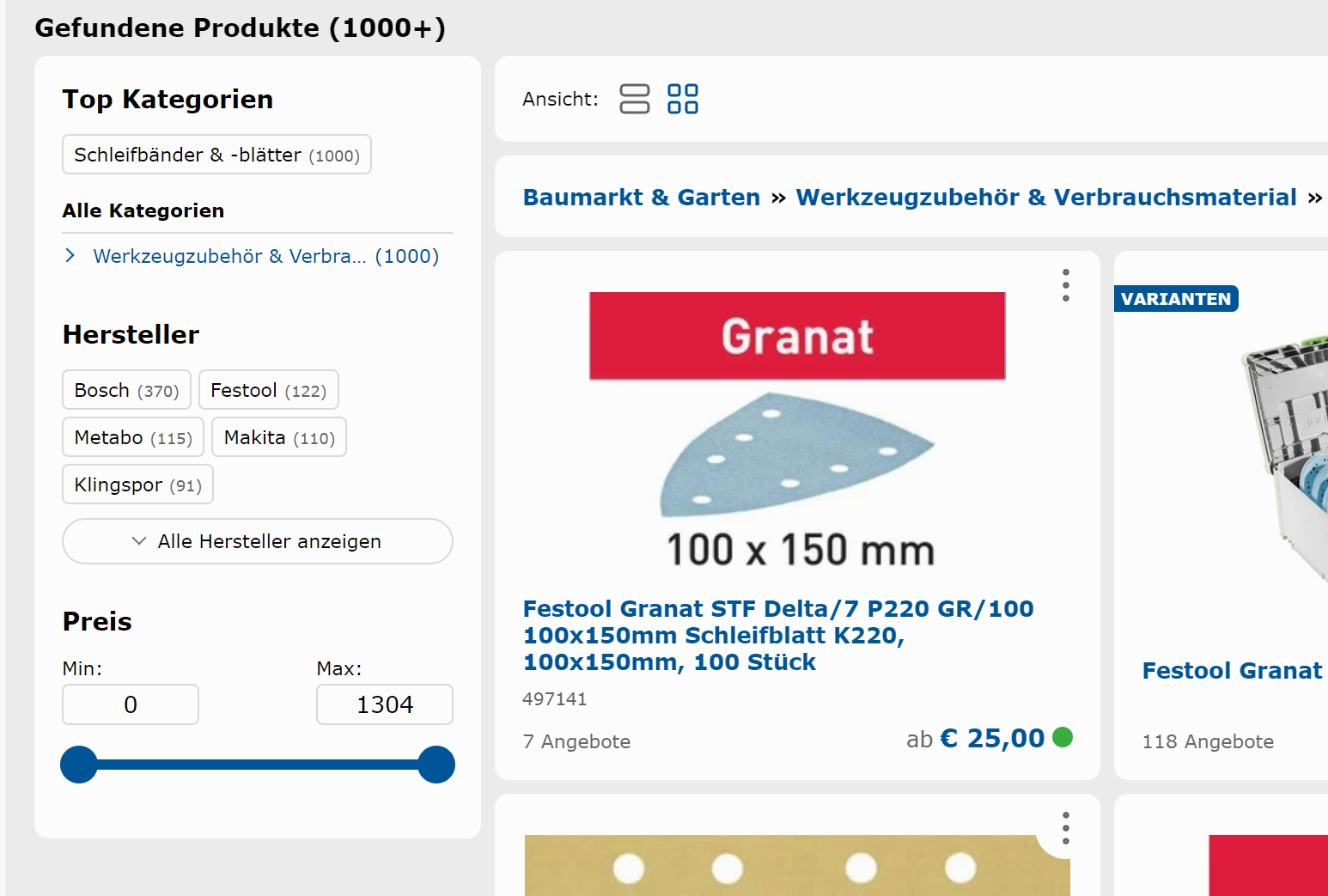Click article number 497141

(x=555, y=699)
